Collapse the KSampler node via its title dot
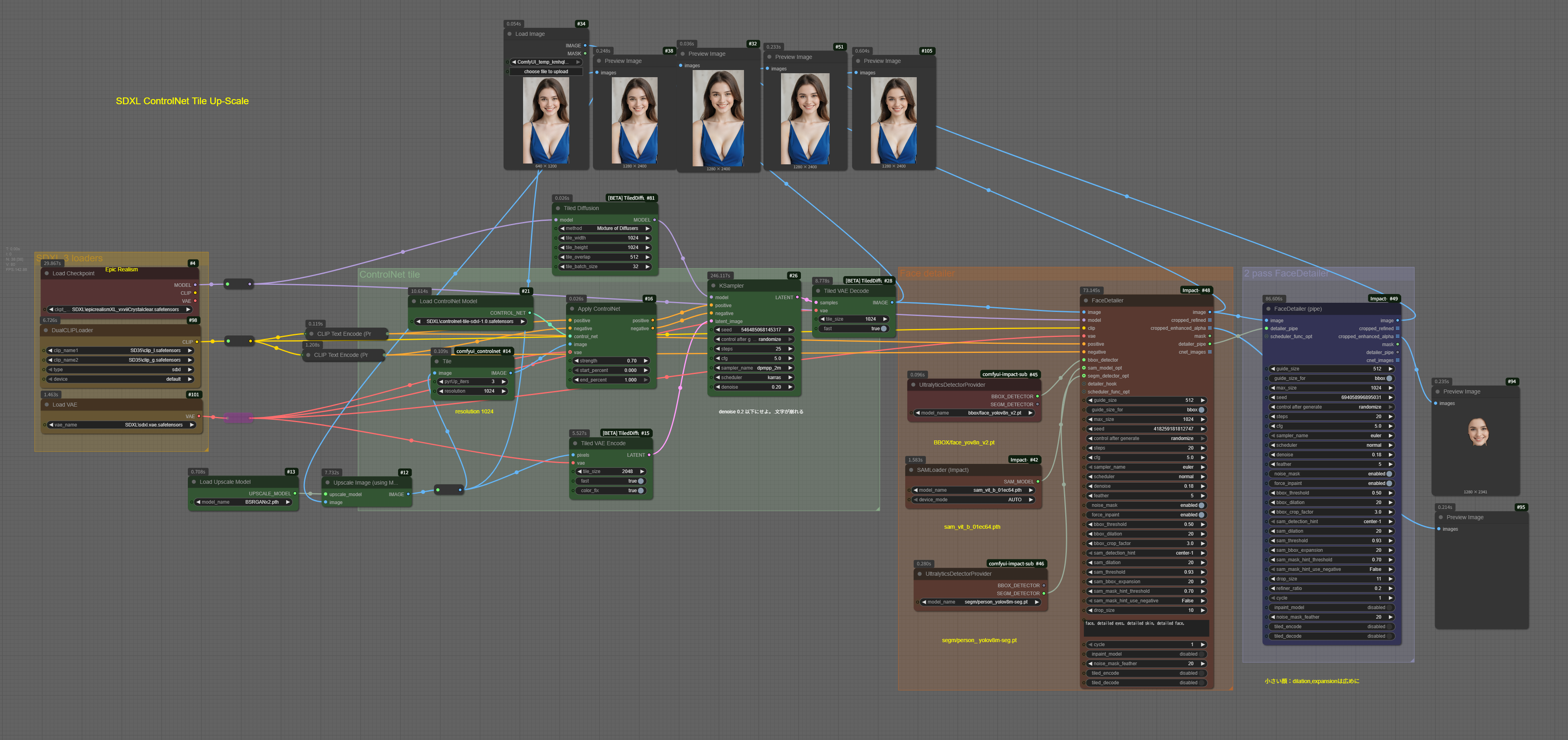Viewport: 1568px width, 740px height. (x=713, y=285)
